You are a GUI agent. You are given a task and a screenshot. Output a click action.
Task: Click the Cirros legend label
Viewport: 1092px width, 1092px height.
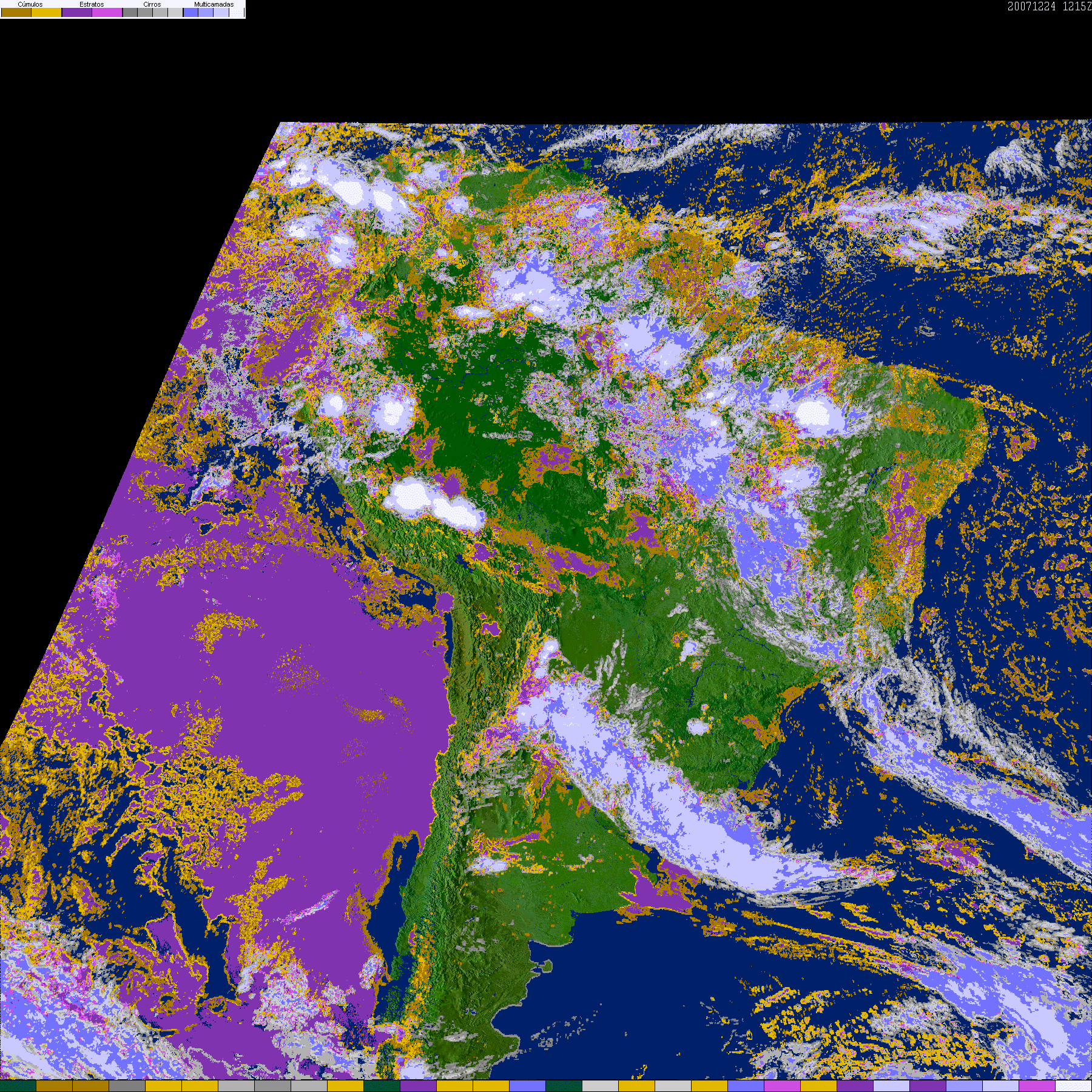(152, 4)
